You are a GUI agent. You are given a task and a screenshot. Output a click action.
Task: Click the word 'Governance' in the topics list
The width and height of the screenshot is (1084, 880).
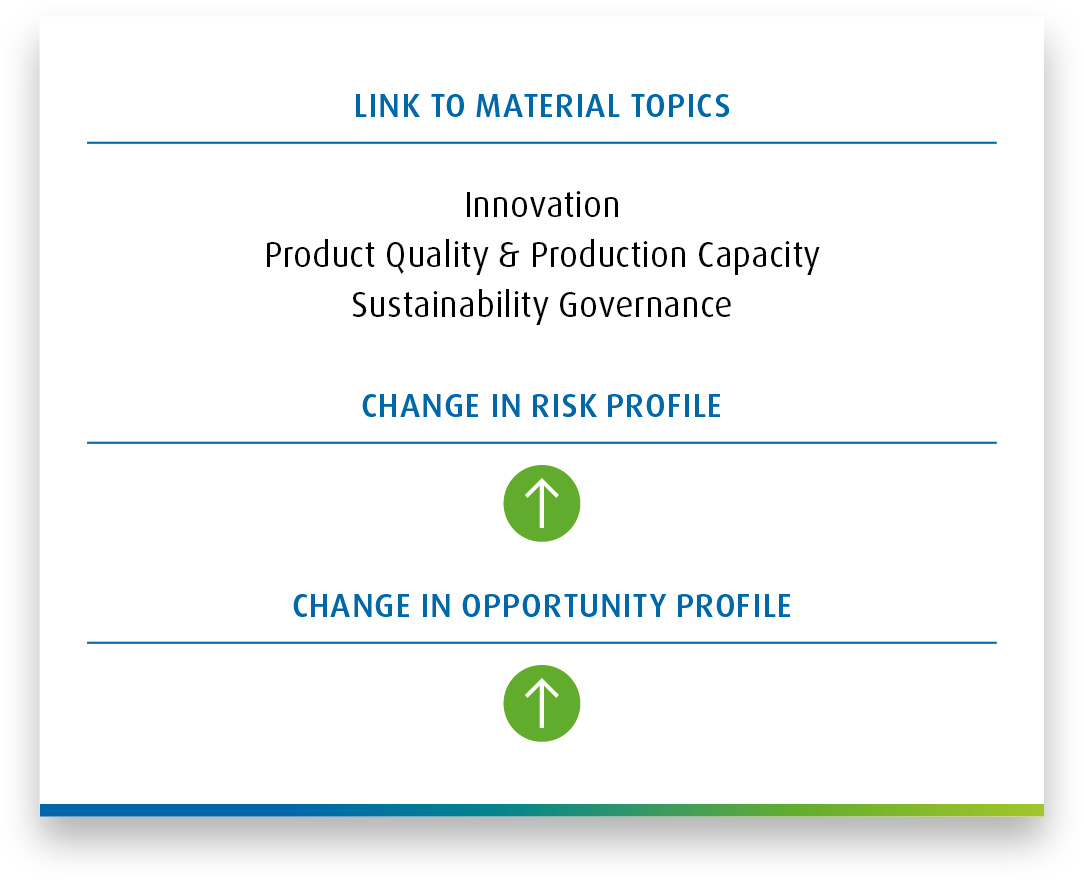645,306
